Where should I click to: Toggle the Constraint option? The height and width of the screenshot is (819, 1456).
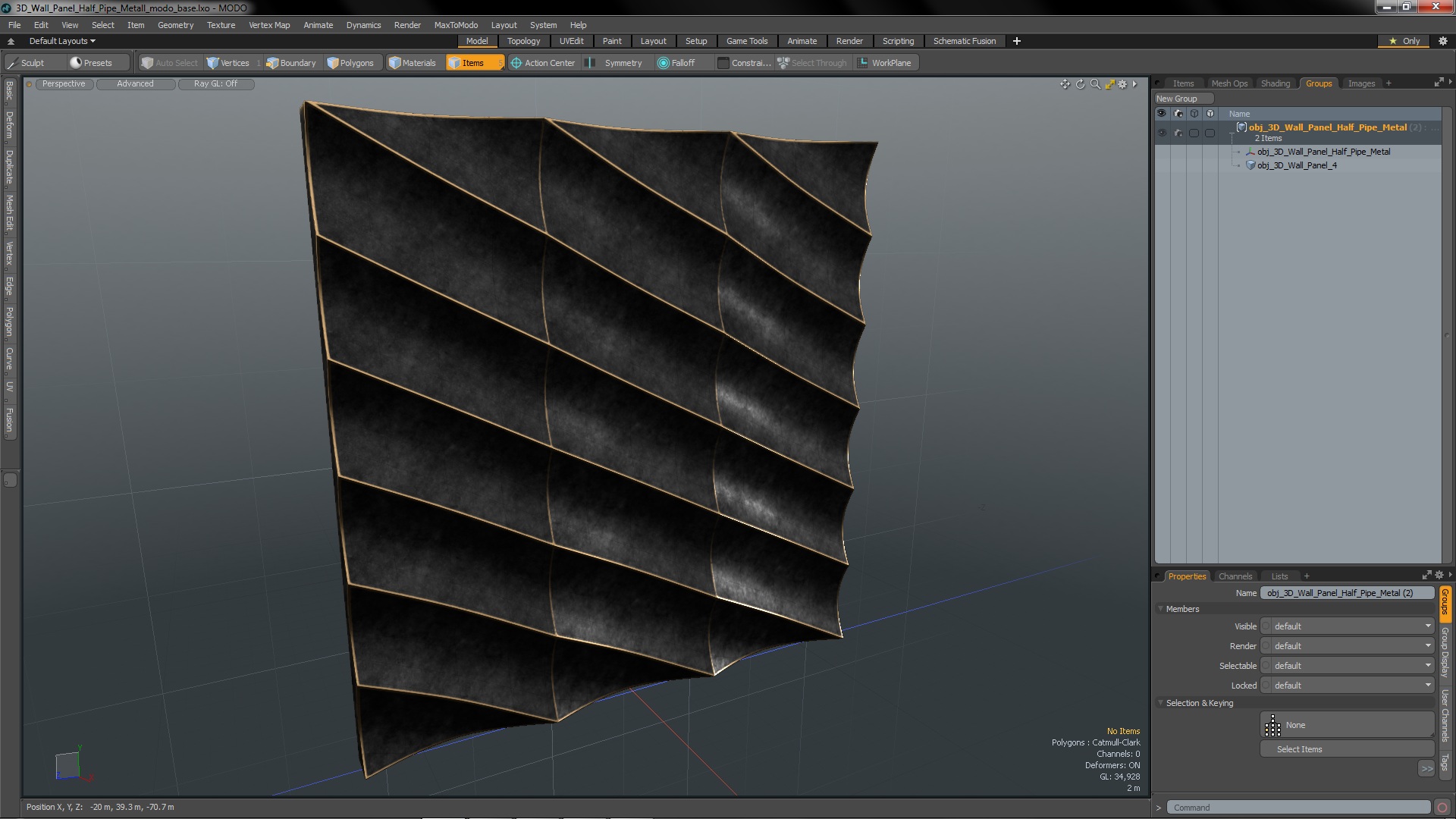click(744, 63)
